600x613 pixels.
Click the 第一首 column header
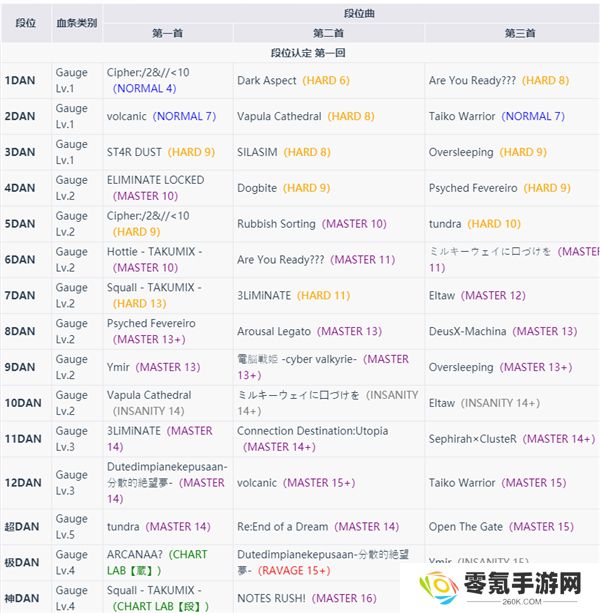tap(168, 33)
